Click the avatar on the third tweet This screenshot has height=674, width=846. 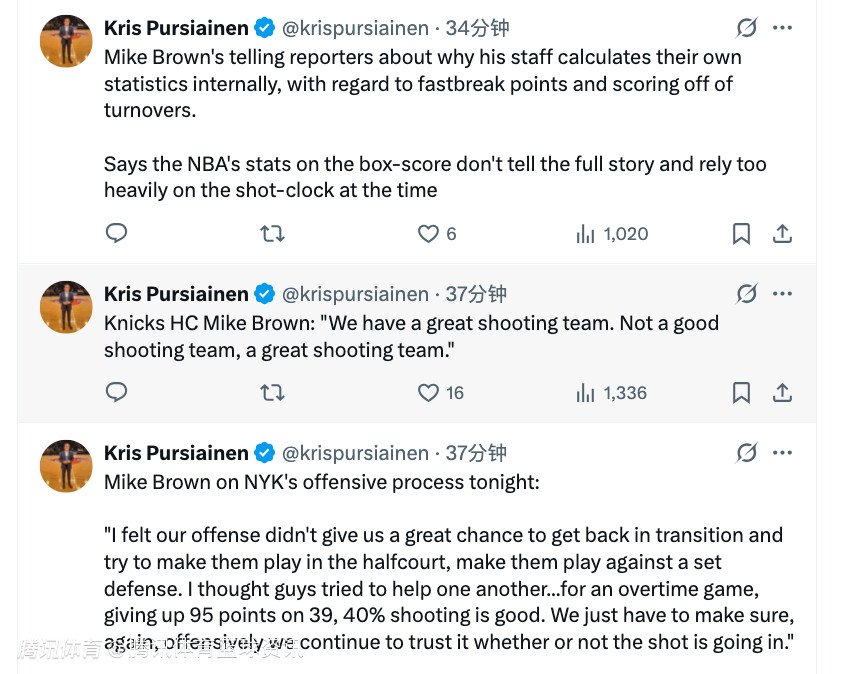coord(66,465)
